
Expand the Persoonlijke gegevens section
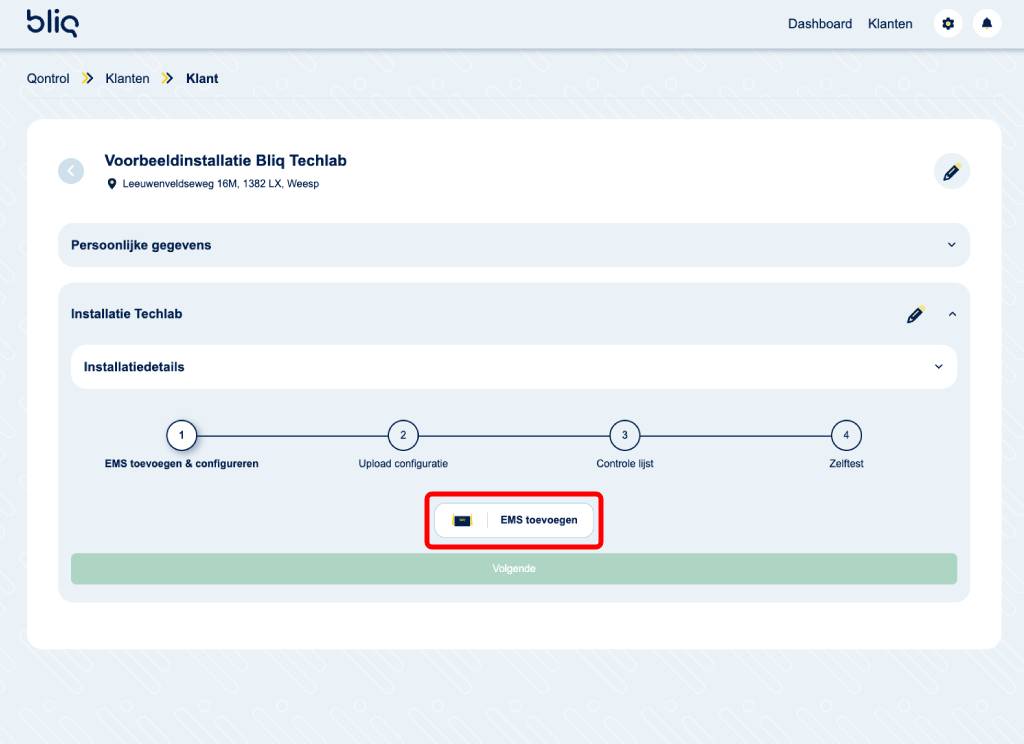951,245
